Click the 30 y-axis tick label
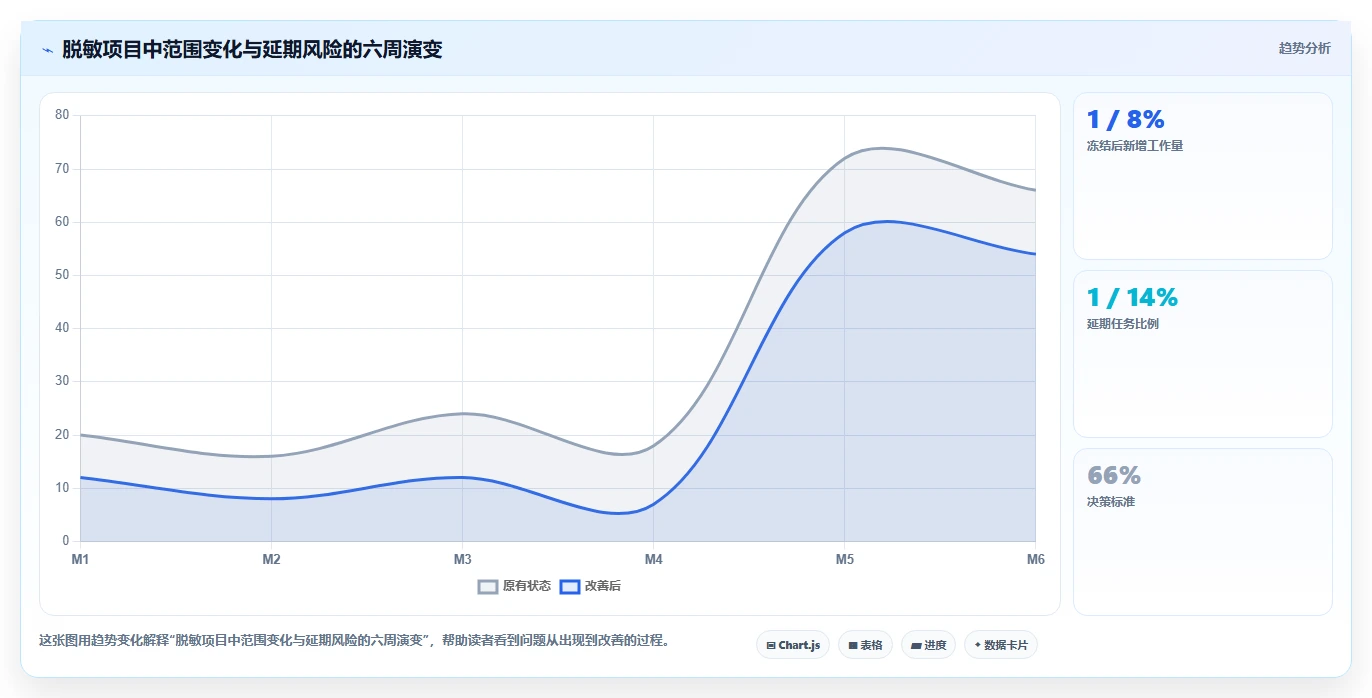The width and height of the screenshot is (1372, 698). [x=62, y=381]
